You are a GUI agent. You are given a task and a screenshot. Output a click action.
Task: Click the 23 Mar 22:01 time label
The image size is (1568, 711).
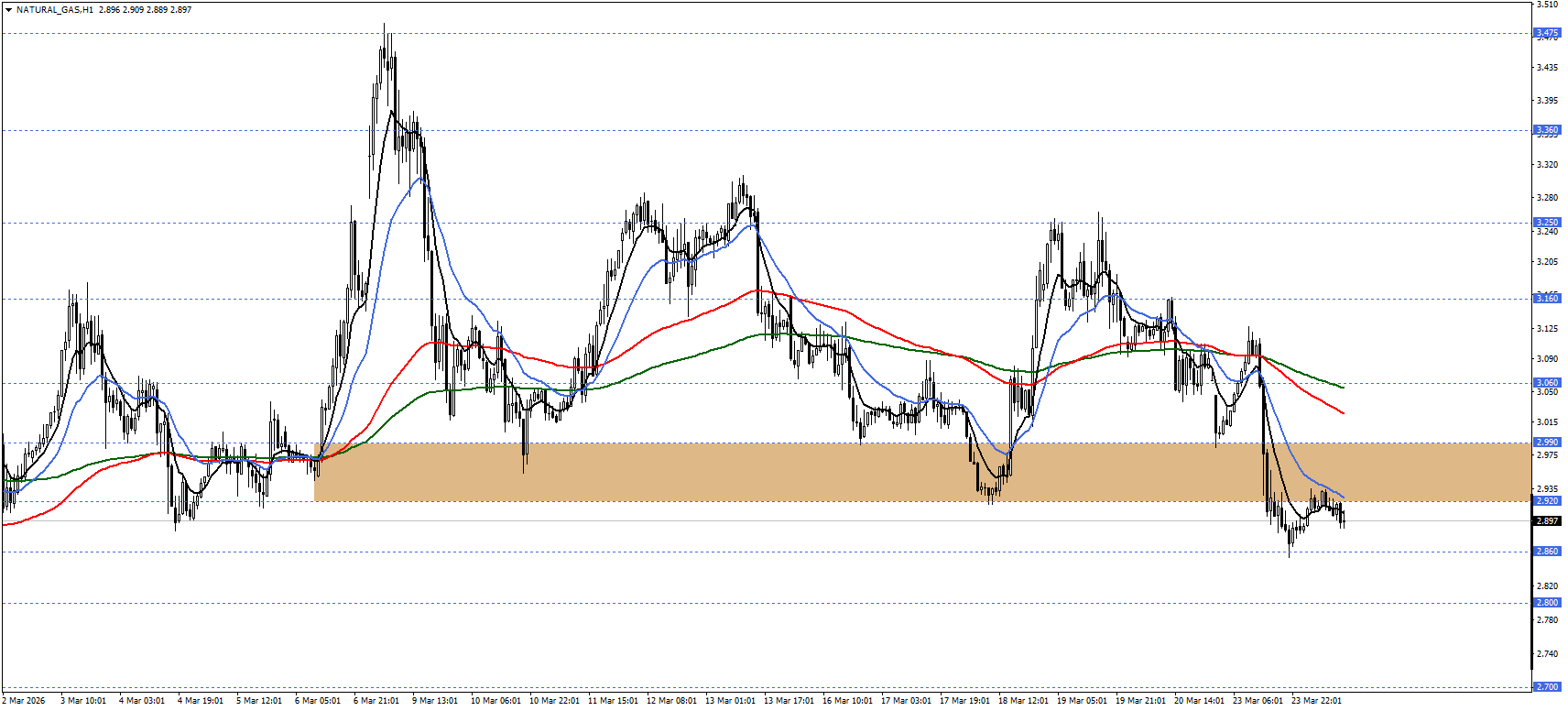click(x=1316, y=701)
